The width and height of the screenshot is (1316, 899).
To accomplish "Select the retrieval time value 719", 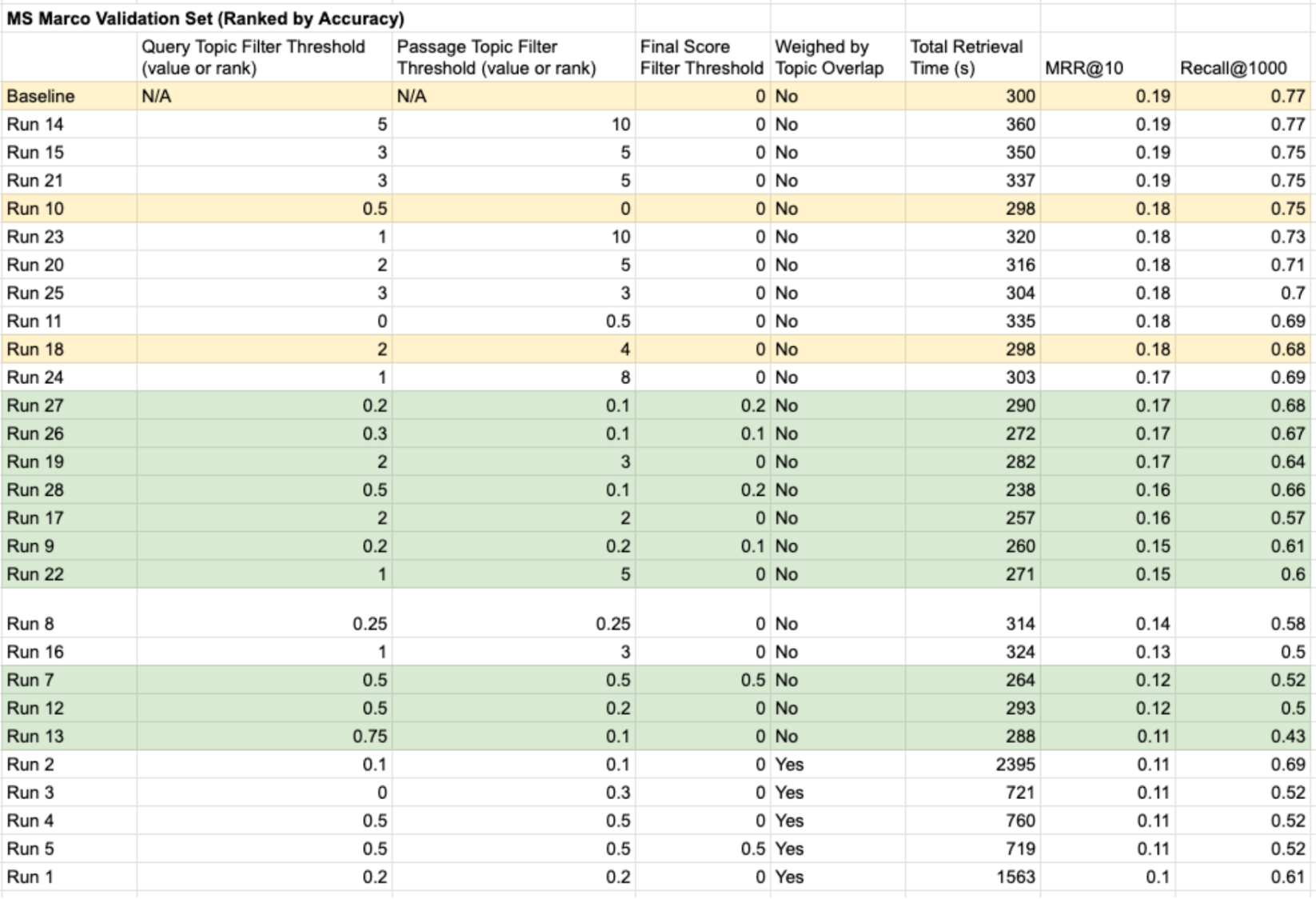I will point(1020,849).
